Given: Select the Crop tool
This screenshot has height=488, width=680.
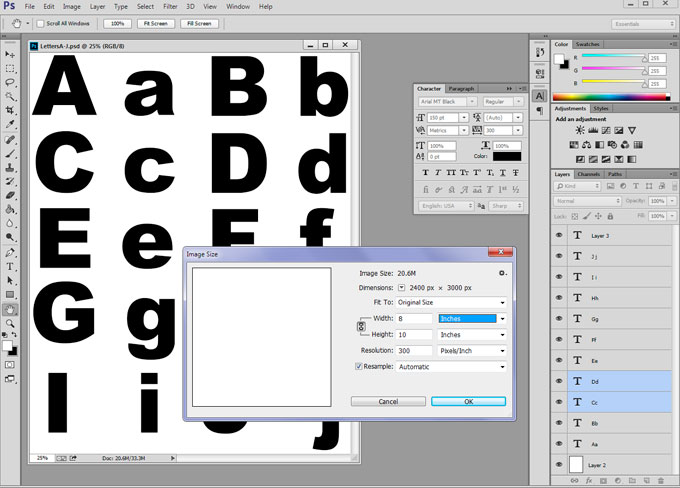Looking at the screenshot, I should 10,110.
